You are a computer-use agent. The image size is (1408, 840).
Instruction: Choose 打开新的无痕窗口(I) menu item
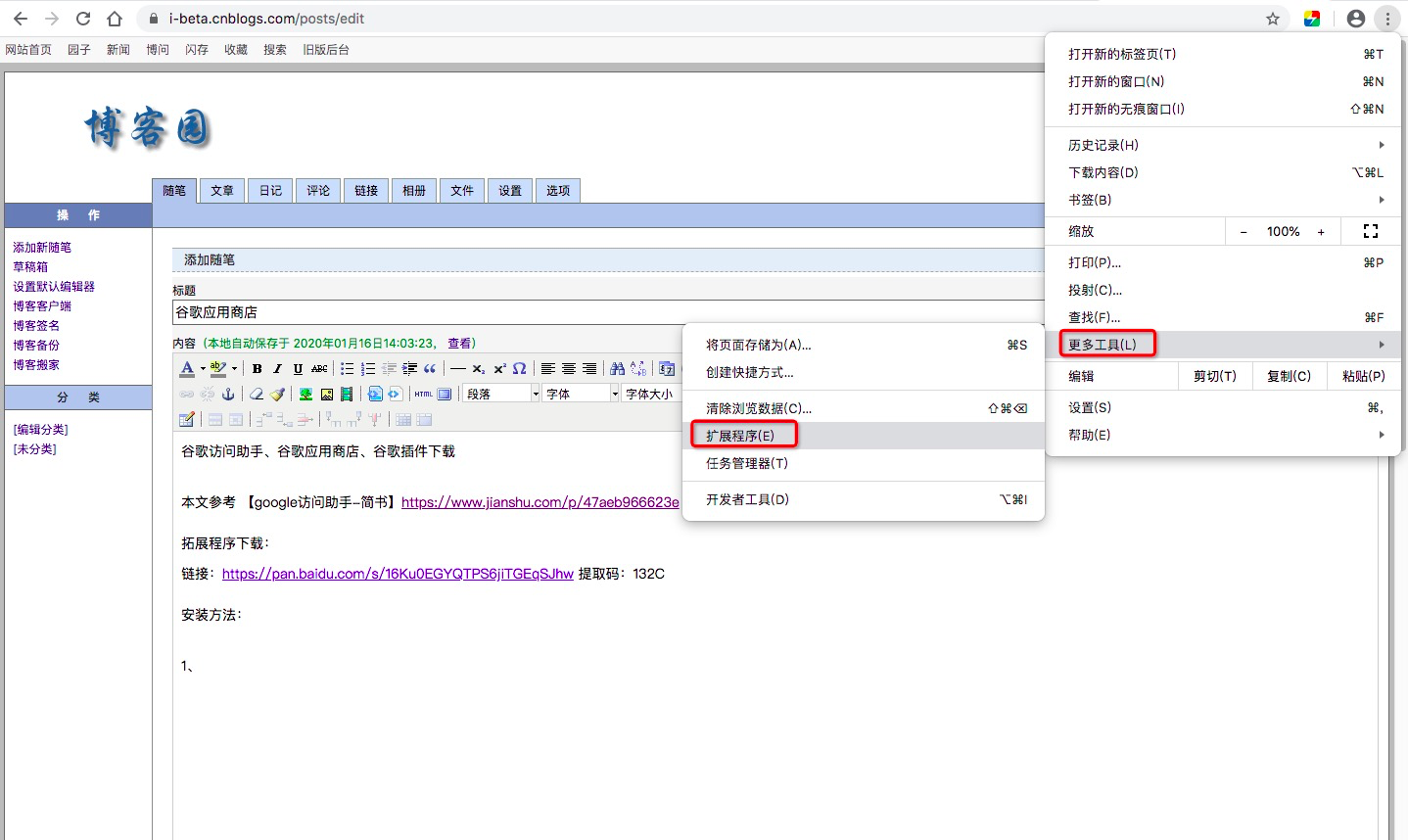tap(1223, 109)
